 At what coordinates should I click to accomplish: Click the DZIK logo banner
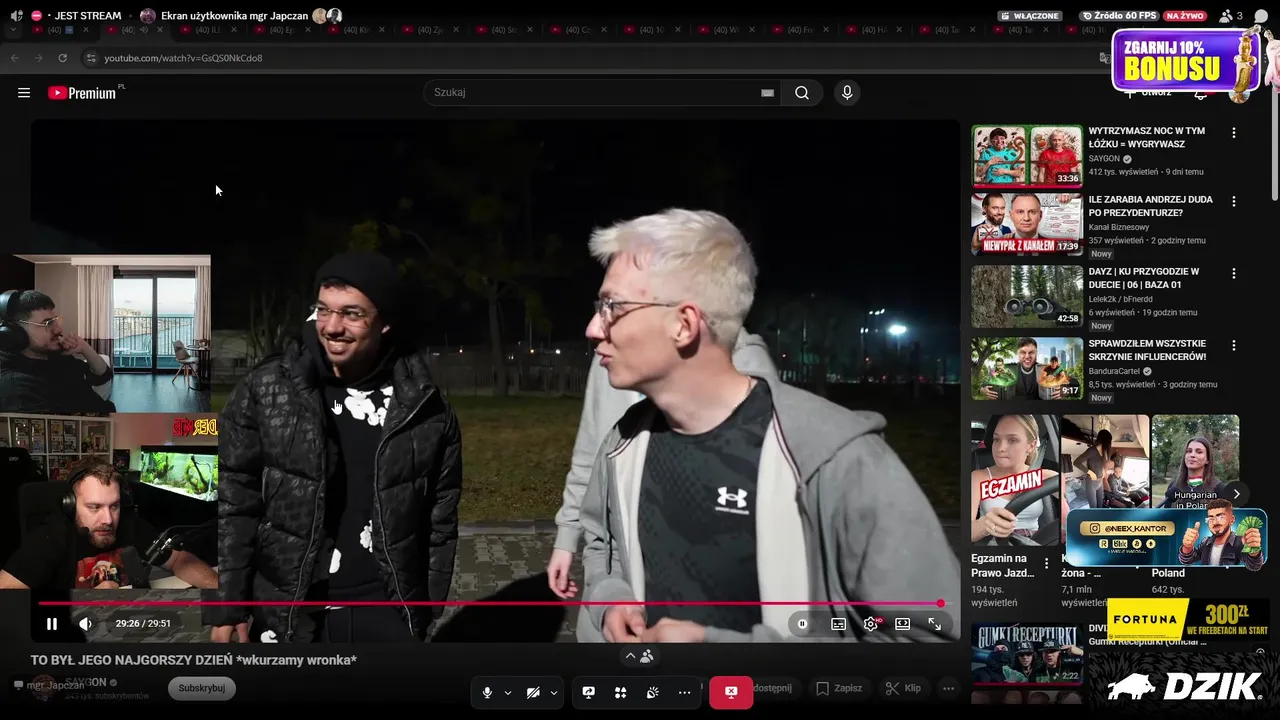click(x=1184, y=686)
